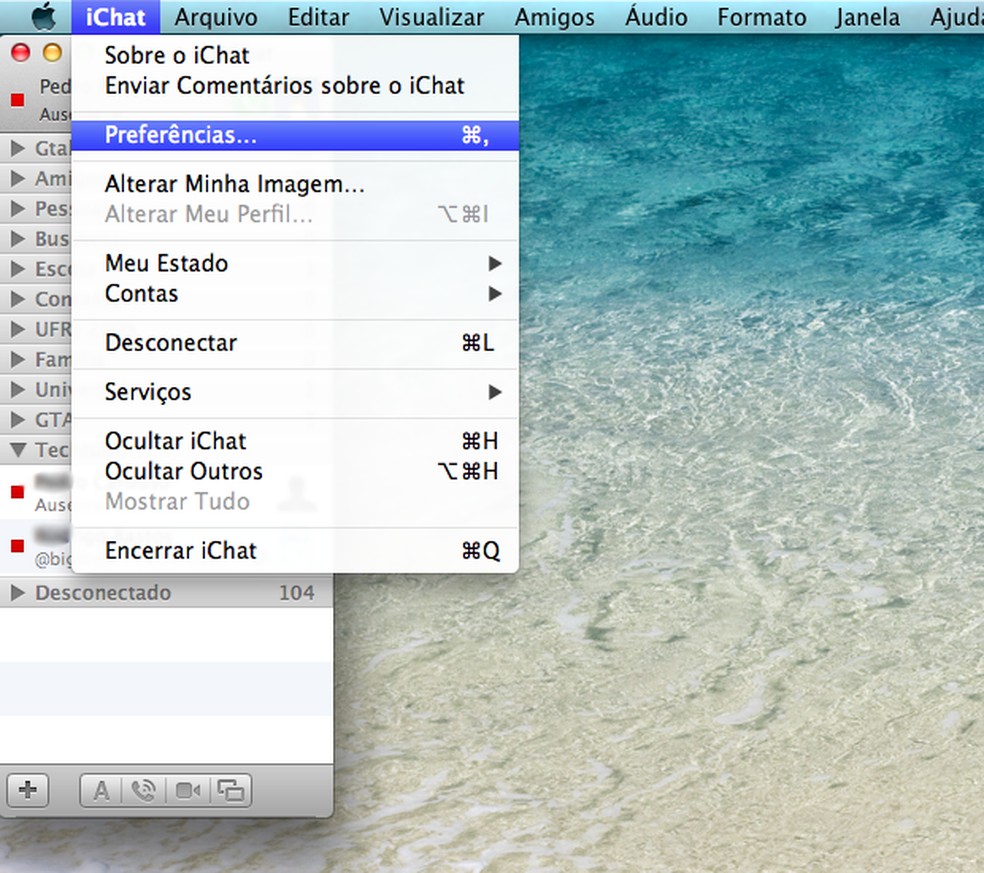Open the Arquivo menu
This screenshot has width=984, height=873.
coord(216,17)
